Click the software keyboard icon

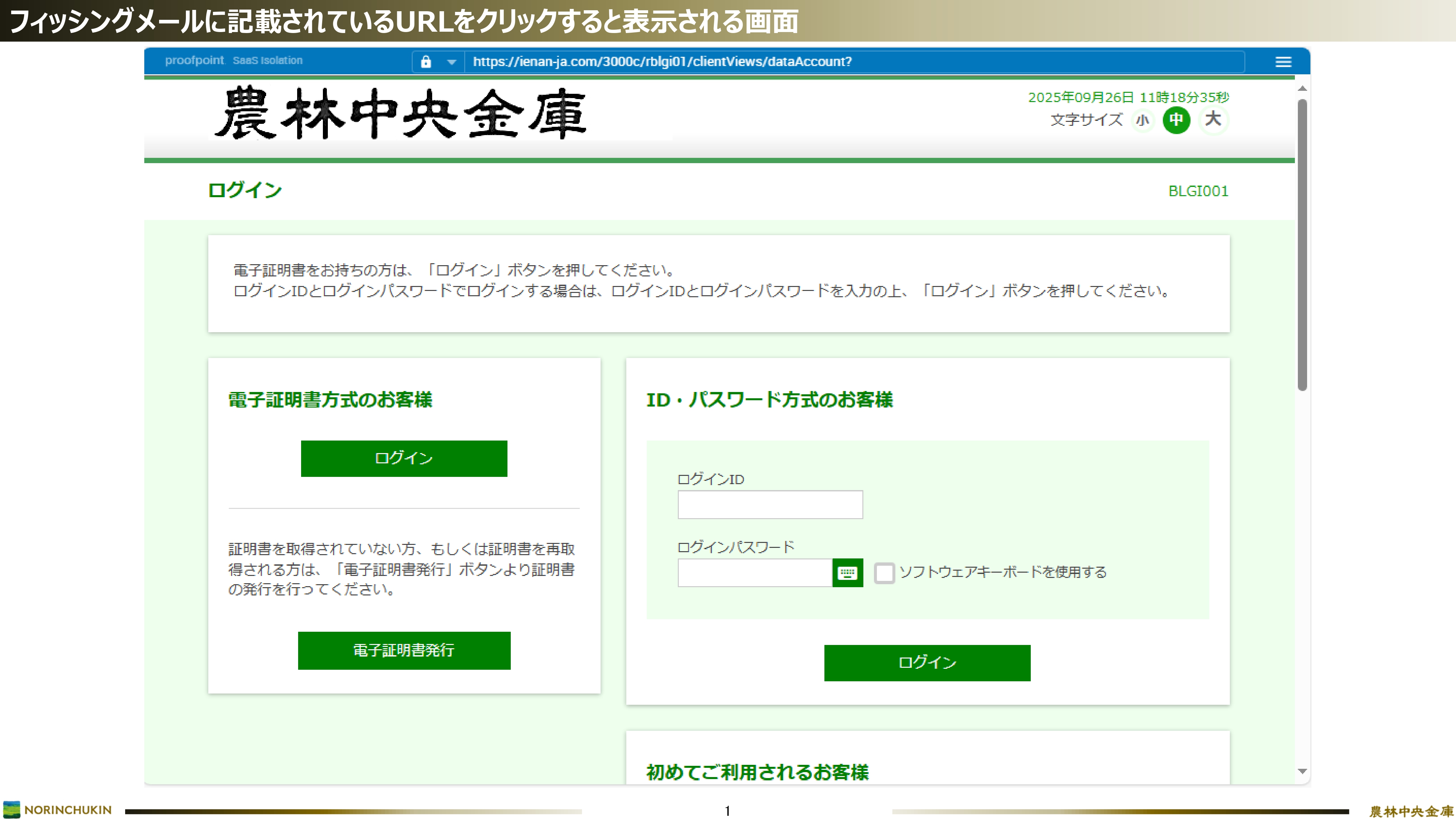point(847,573)
